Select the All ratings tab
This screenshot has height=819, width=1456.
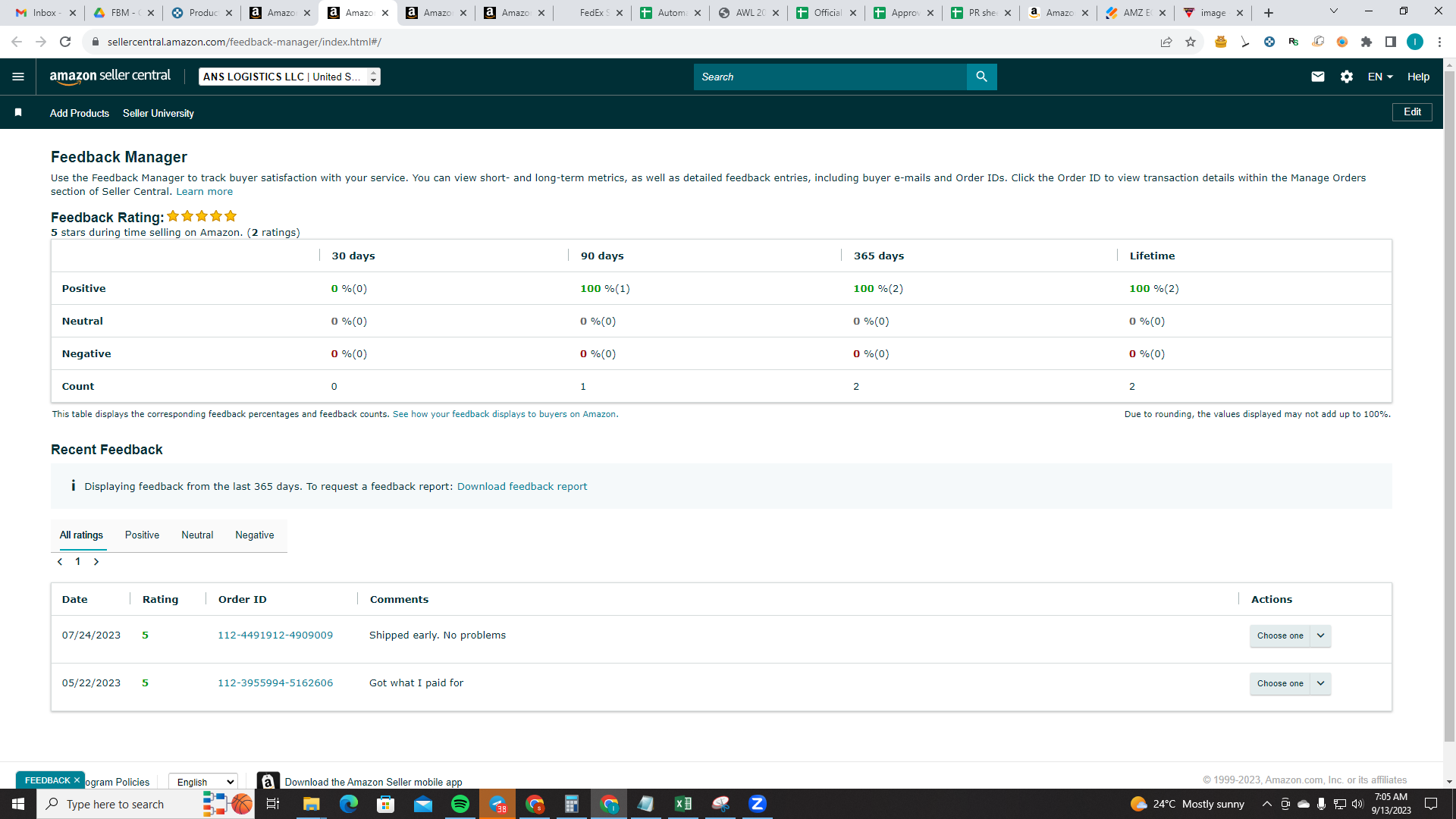[81, 535]
